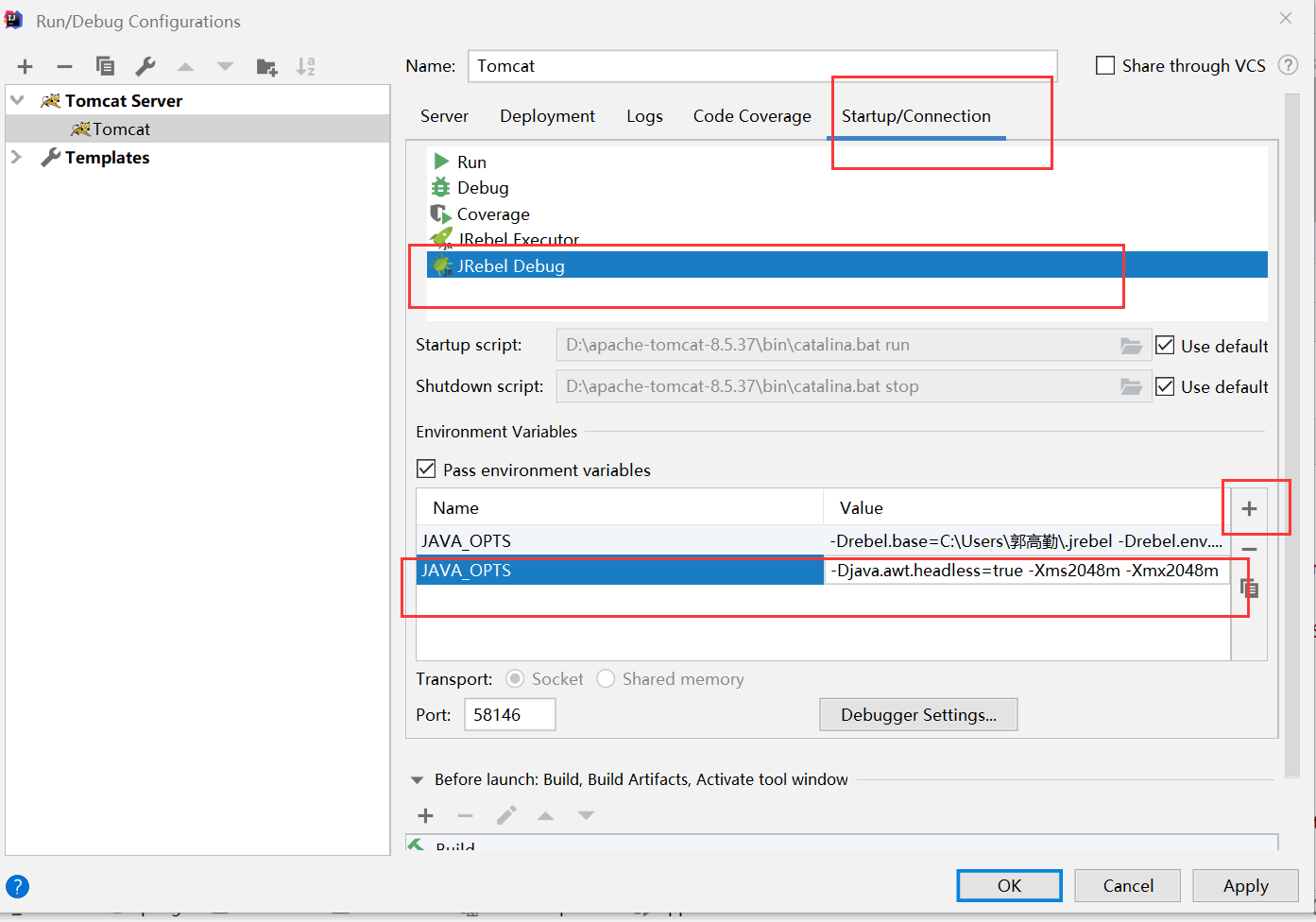This screenshot has height=922, width=1316.
Task: Move before launch task down arrow
Action: tap(586, 815)
